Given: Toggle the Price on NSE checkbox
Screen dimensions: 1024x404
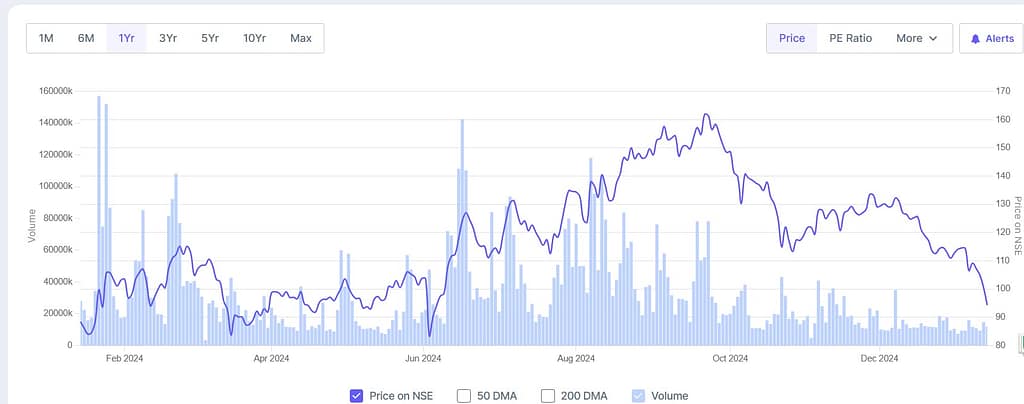Looking at the screenshot, I should tap(356, 395).
